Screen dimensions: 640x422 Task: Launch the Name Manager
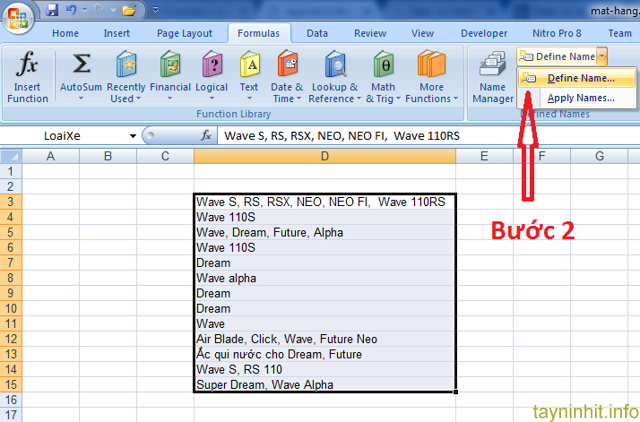pos(492,77)
